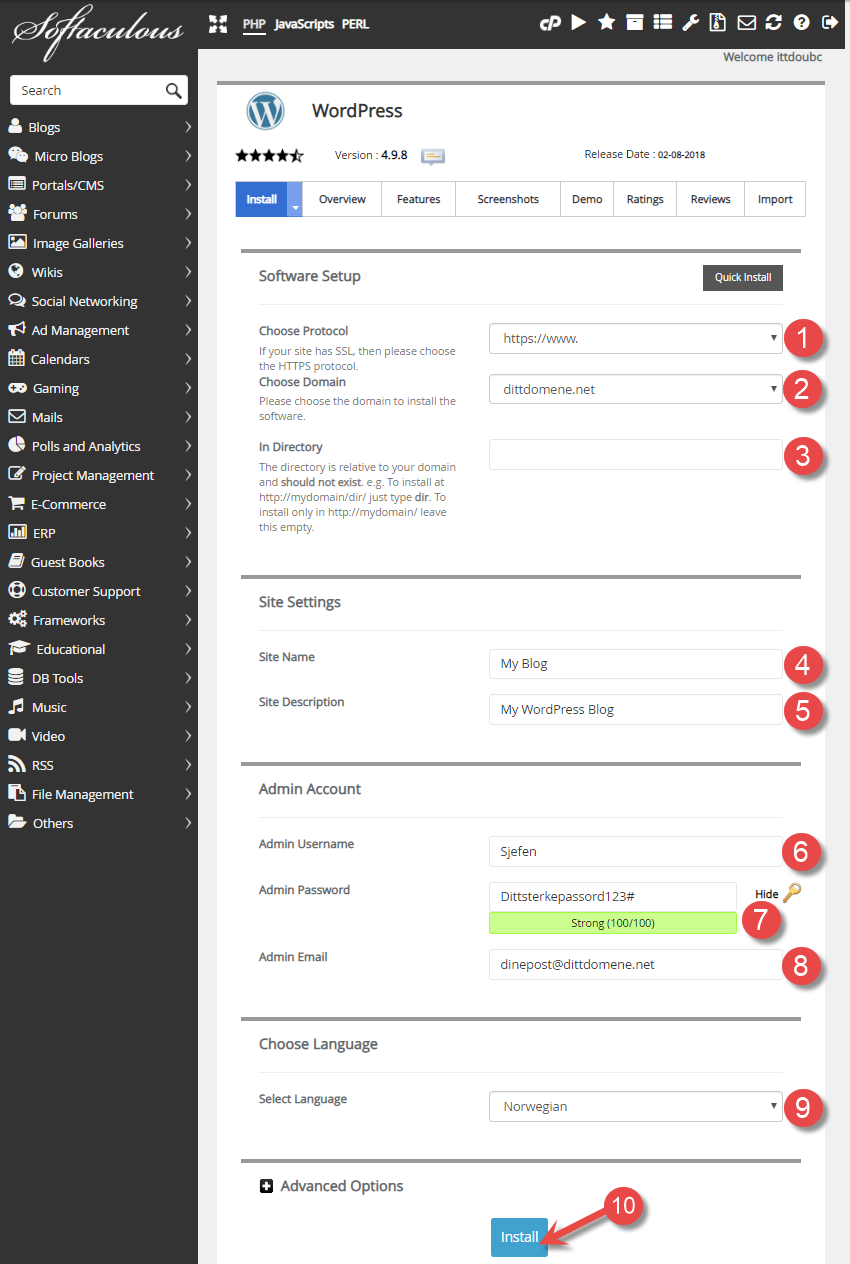The height and width of the screenshot is (1264, 850).
Task: Click the Music note icon in the sidebar
Action: (16, 707)
